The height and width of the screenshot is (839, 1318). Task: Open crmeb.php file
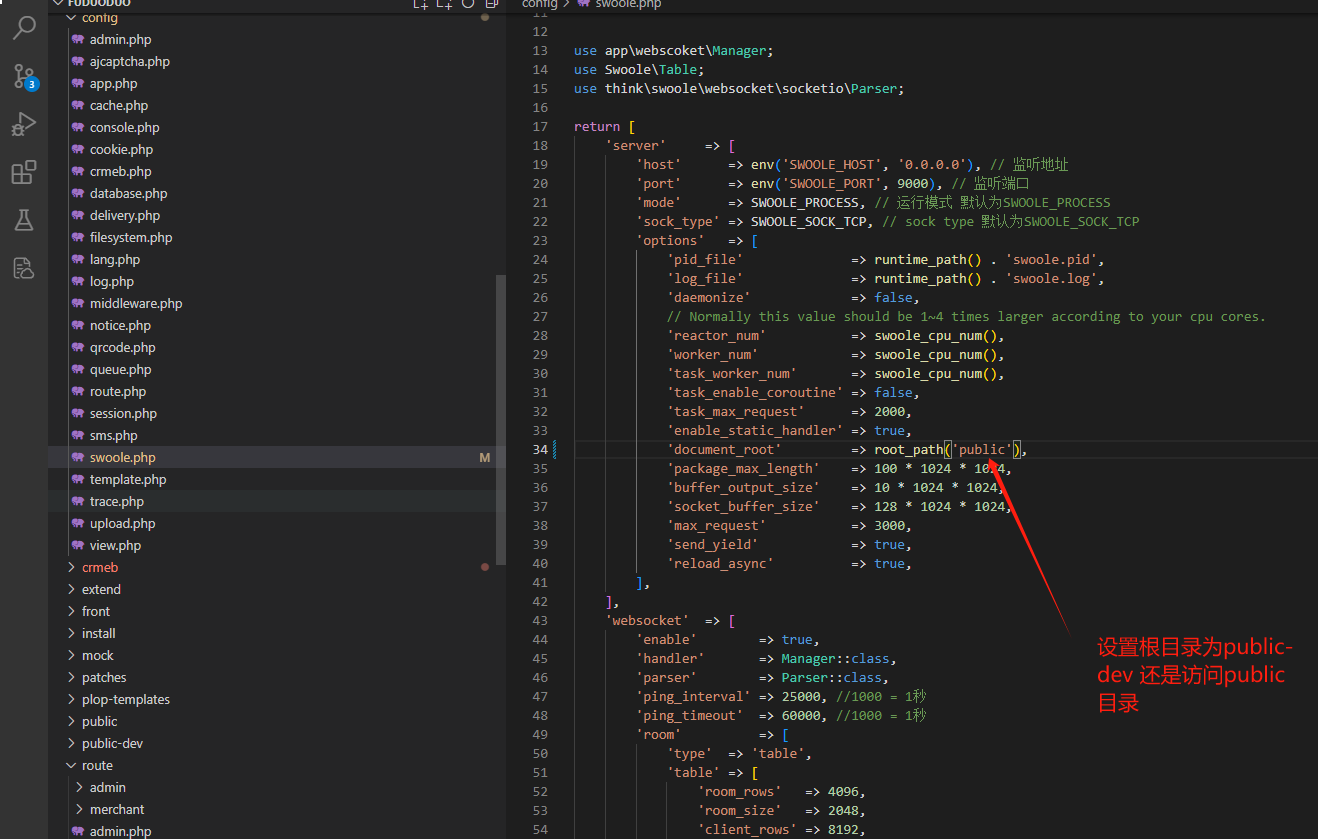coord(121,171)
